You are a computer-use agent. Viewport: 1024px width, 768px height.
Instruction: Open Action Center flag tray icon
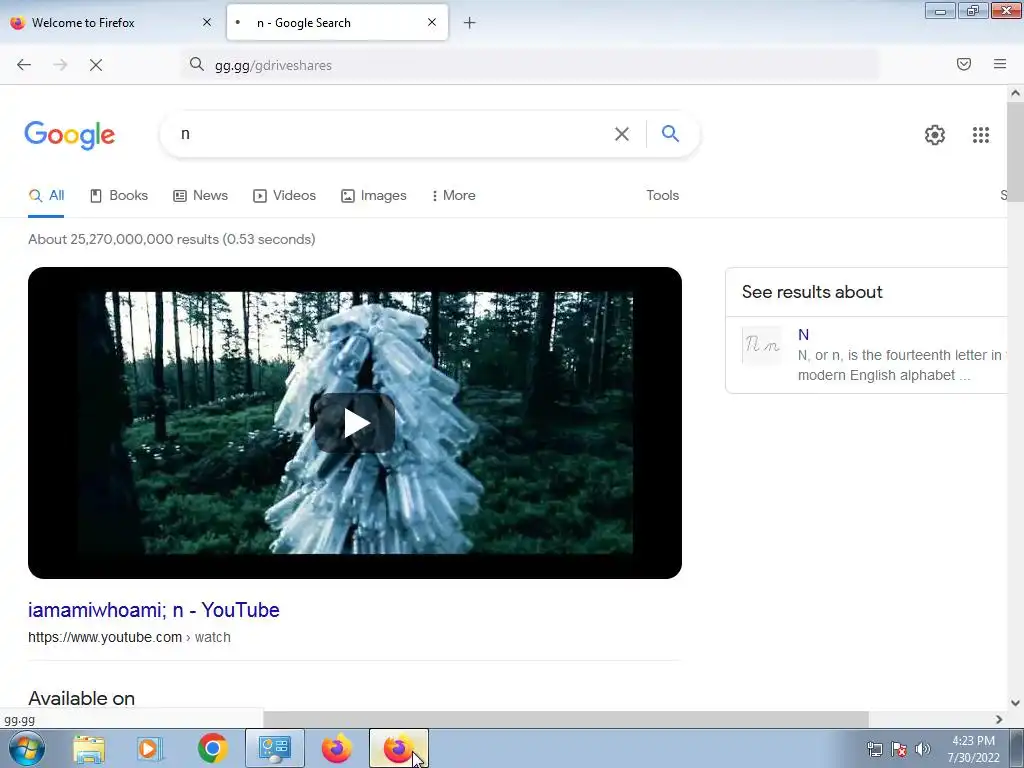click(x=899, y=749)
